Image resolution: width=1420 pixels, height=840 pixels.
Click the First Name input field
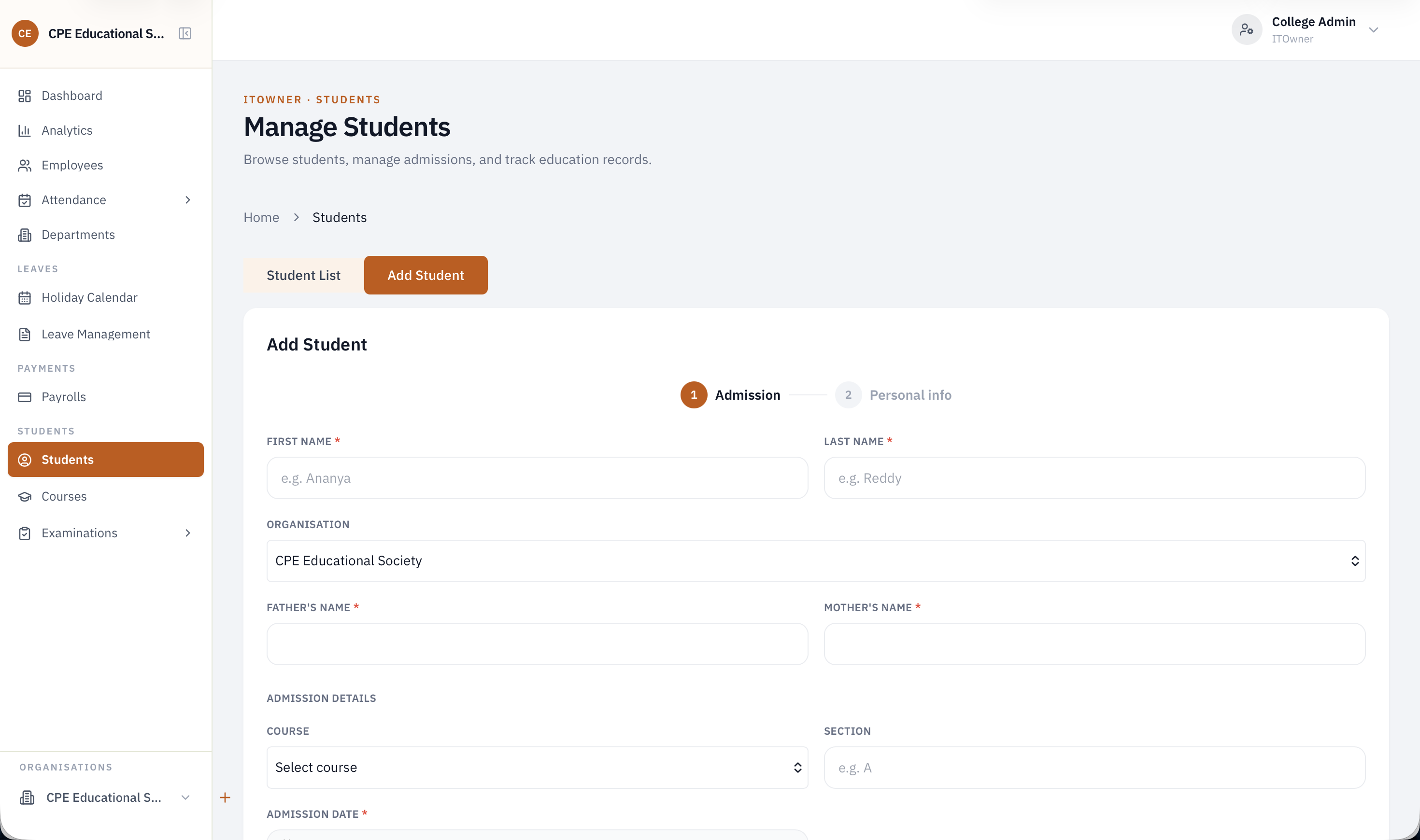tap(537, 478)
